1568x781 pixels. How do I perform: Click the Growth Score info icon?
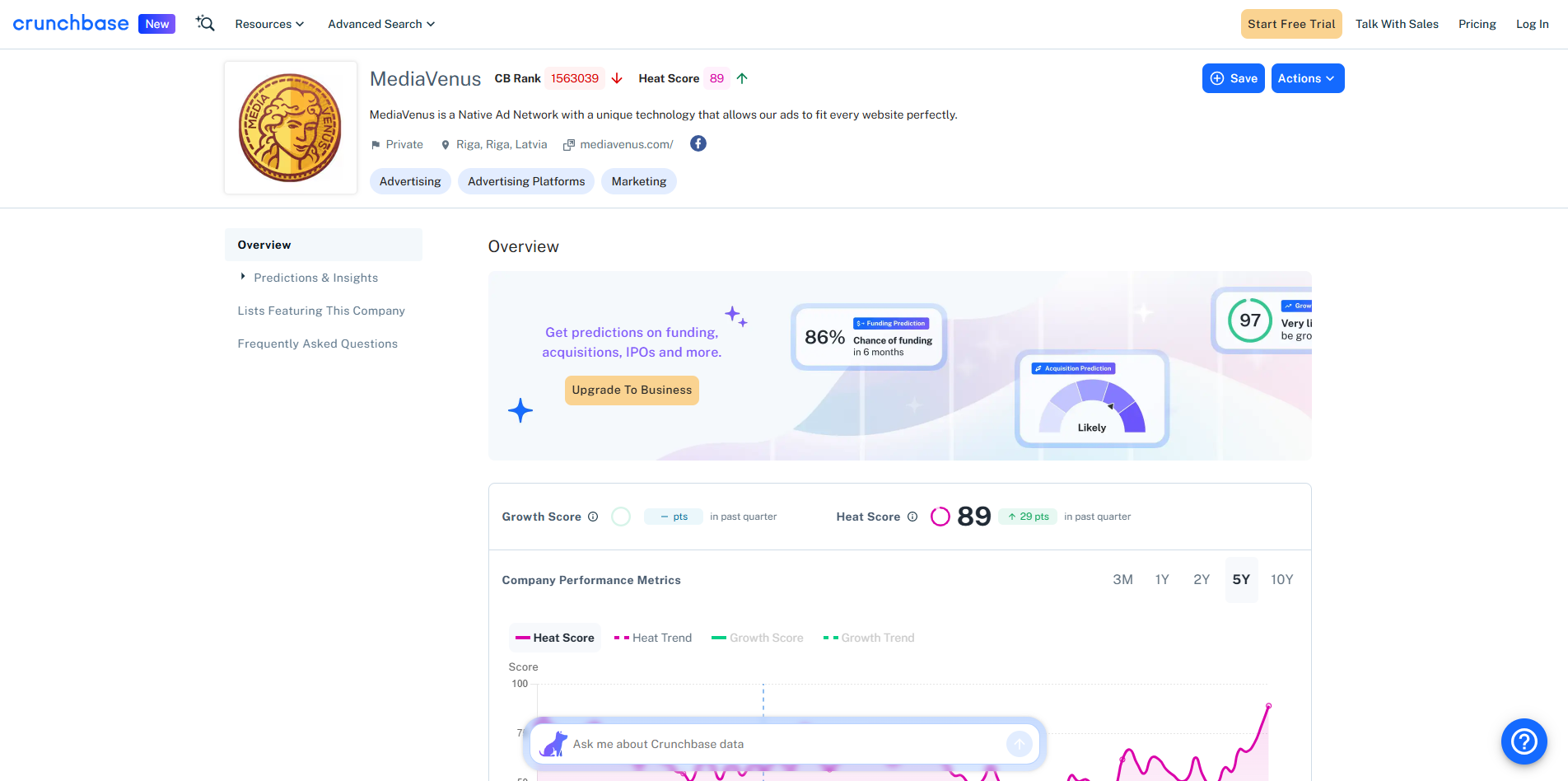coord(593,517)
